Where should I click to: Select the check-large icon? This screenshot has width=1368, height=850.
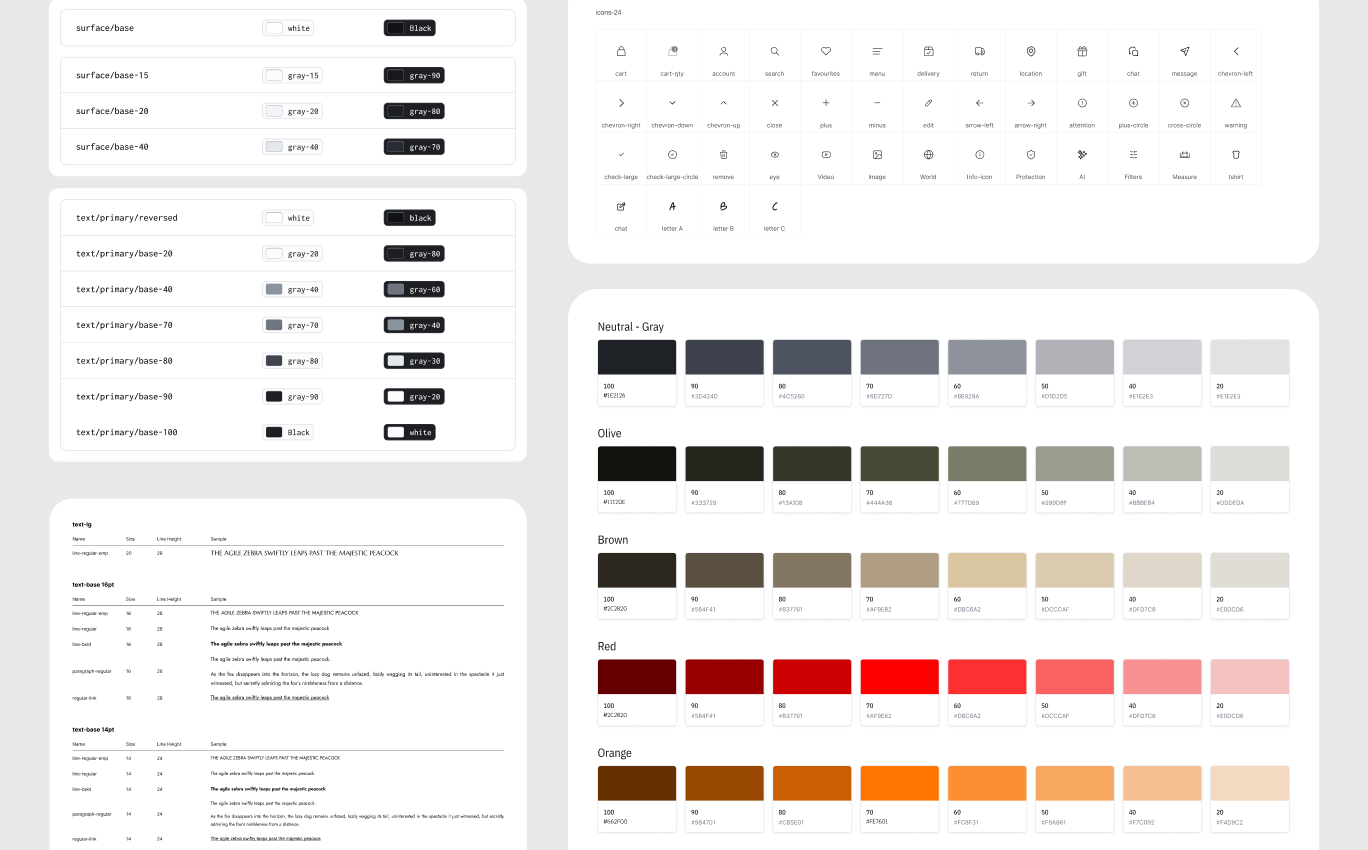[621, 155]
